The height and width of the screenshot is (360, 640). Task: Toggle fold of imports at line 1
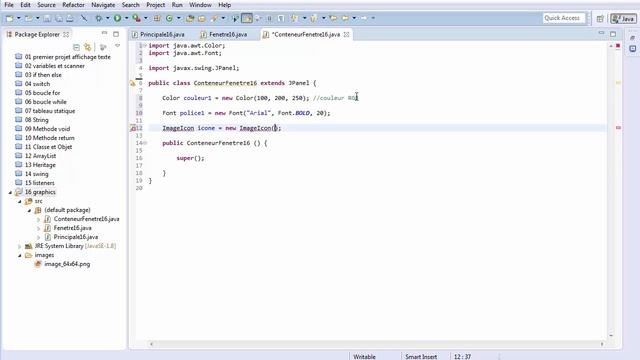coord(144,46)
